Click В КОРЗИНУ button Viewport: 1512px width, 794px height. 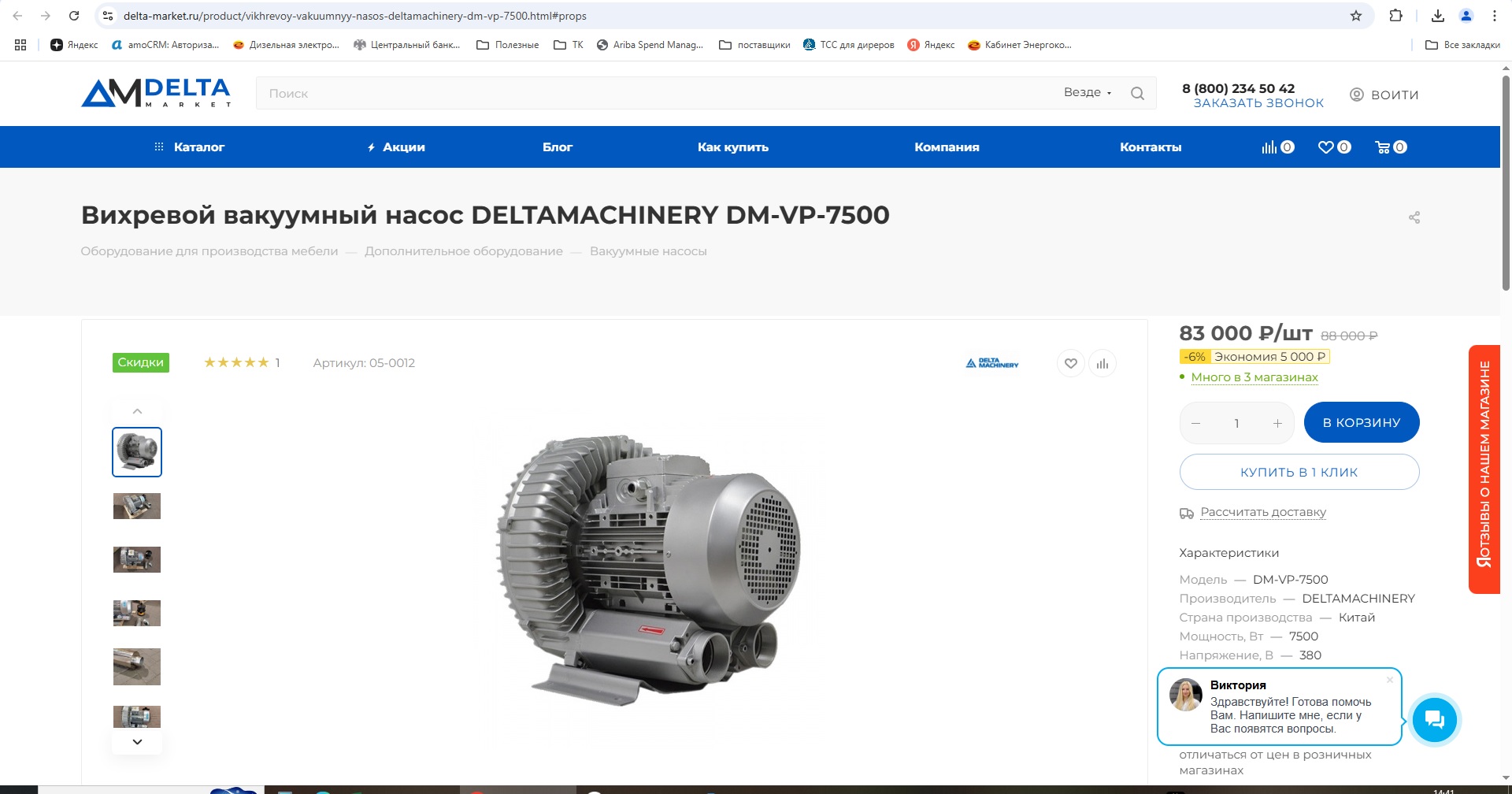(x=1362, y=423)
